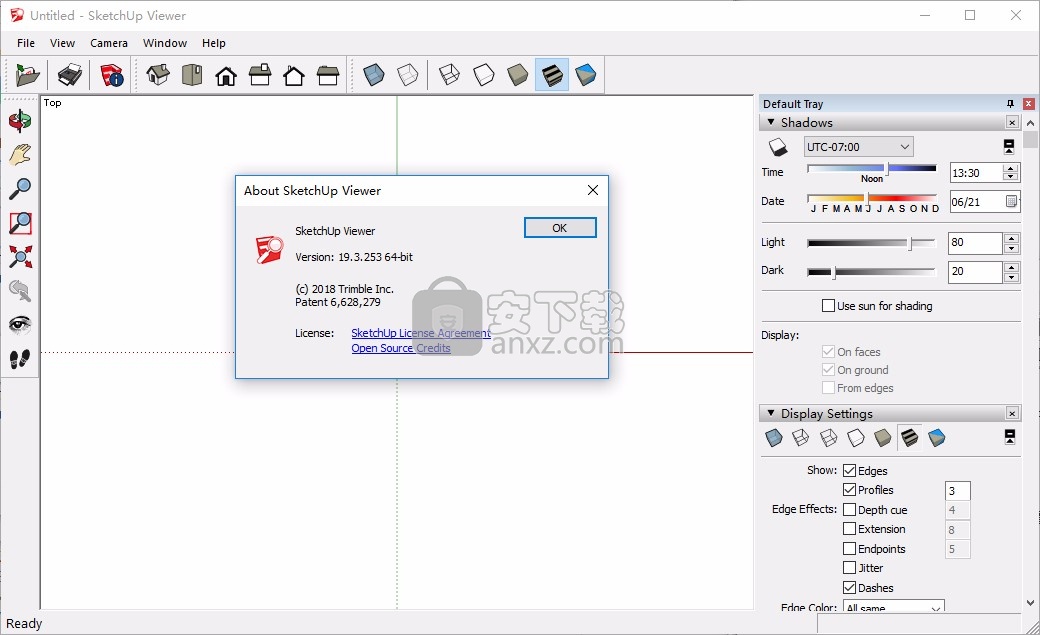
Task: Select Shaded style in top toolbar
Action: pyautogui.click(x=517, y=75)
